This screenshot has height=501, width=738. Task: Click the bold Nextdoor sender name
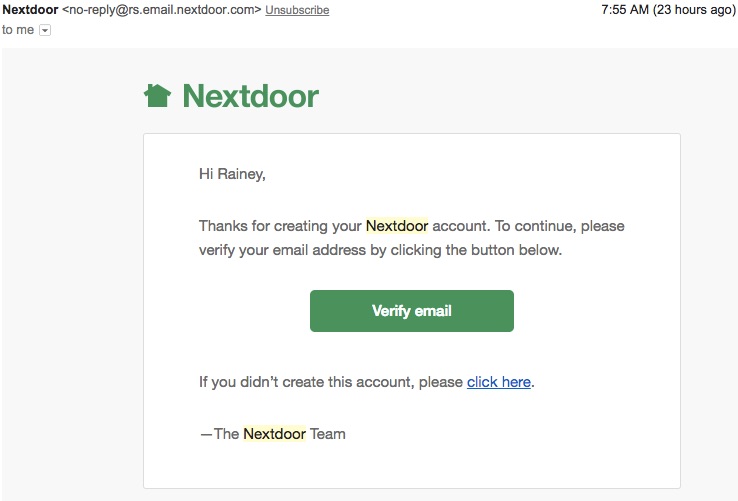[x=30, y=10]
